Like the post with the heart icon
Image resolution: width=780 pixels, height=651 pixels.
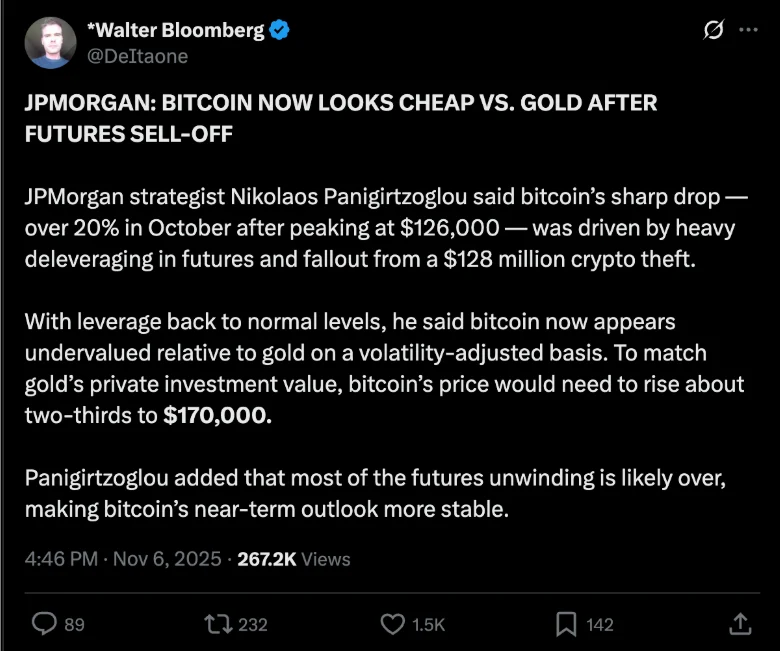394,623
